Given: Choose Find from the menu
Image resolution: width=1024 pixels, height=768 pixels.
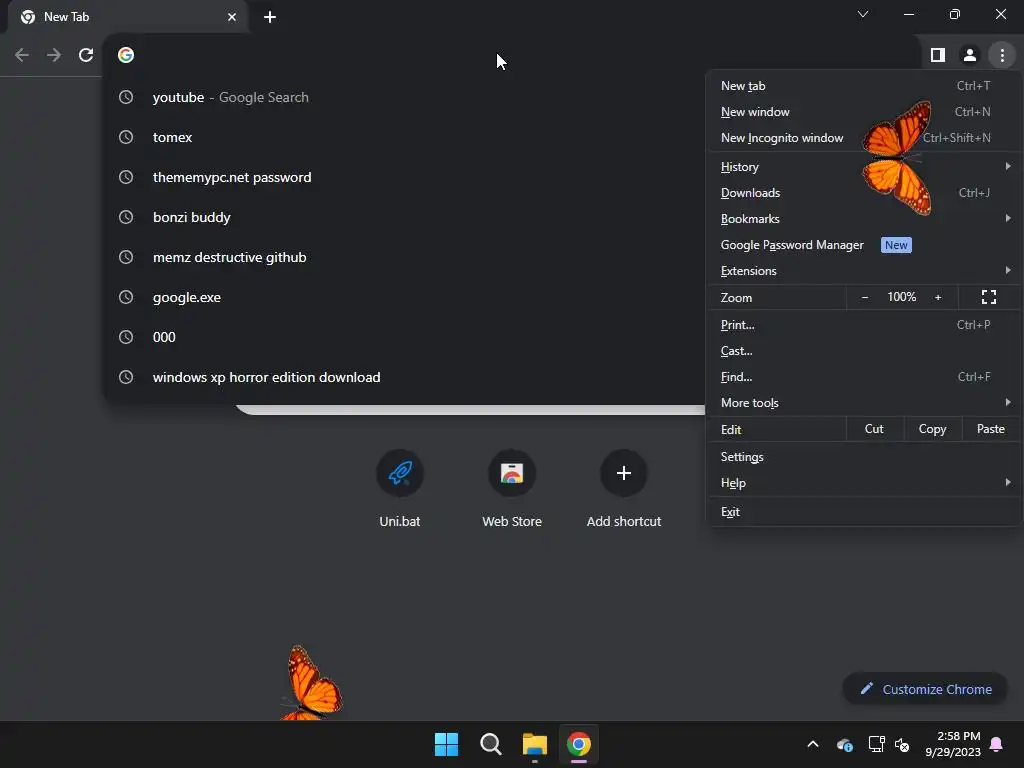Looking at the screenshot, I should (864, 377).
